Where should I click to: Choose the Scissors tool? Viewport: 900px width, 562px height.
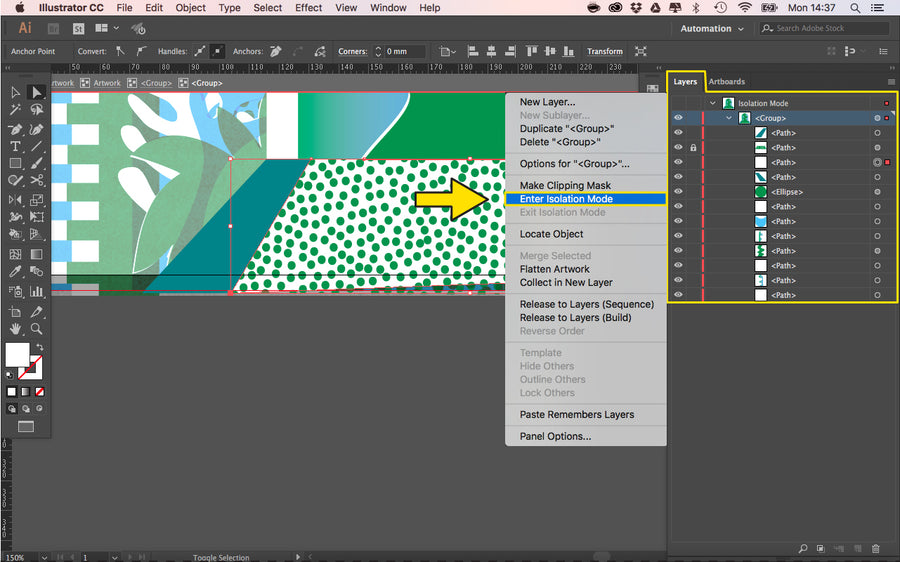[37, 181]
